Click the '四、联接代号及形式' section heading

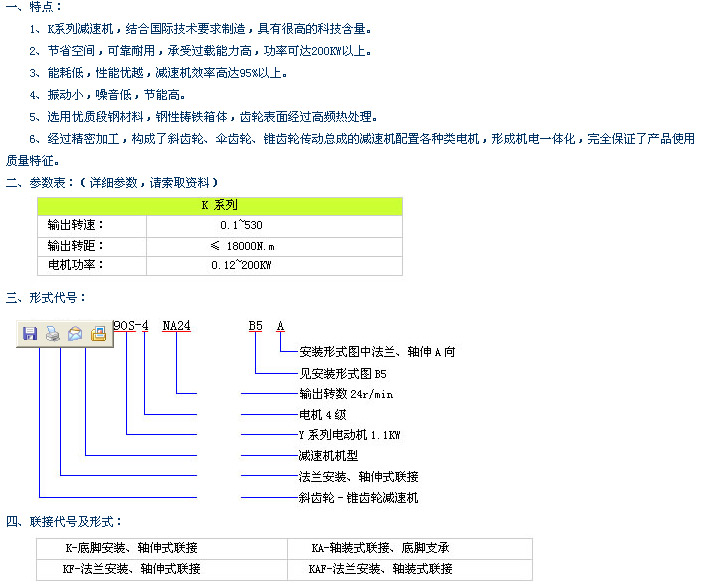(x=64, y=522)
